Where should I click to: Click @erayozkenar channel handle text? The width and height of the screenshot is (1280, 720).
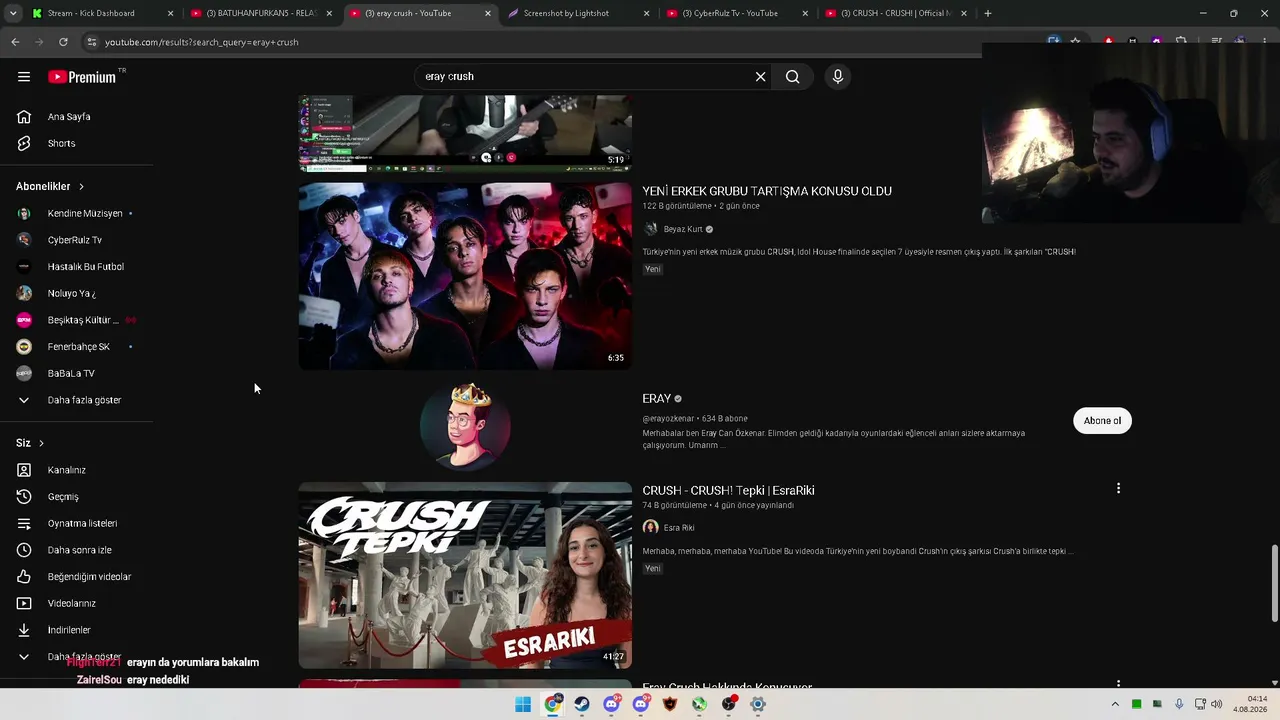click(668, 419)
